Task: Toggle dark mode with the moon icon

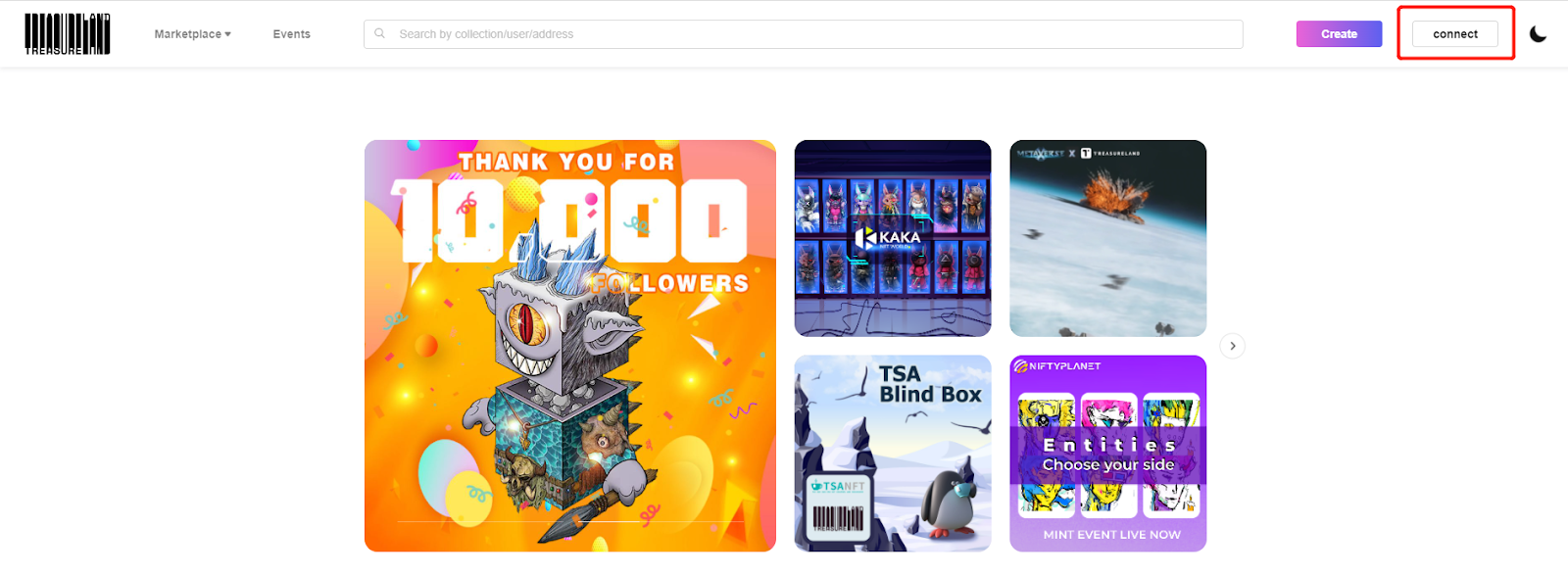Action: click(1538, 34)
